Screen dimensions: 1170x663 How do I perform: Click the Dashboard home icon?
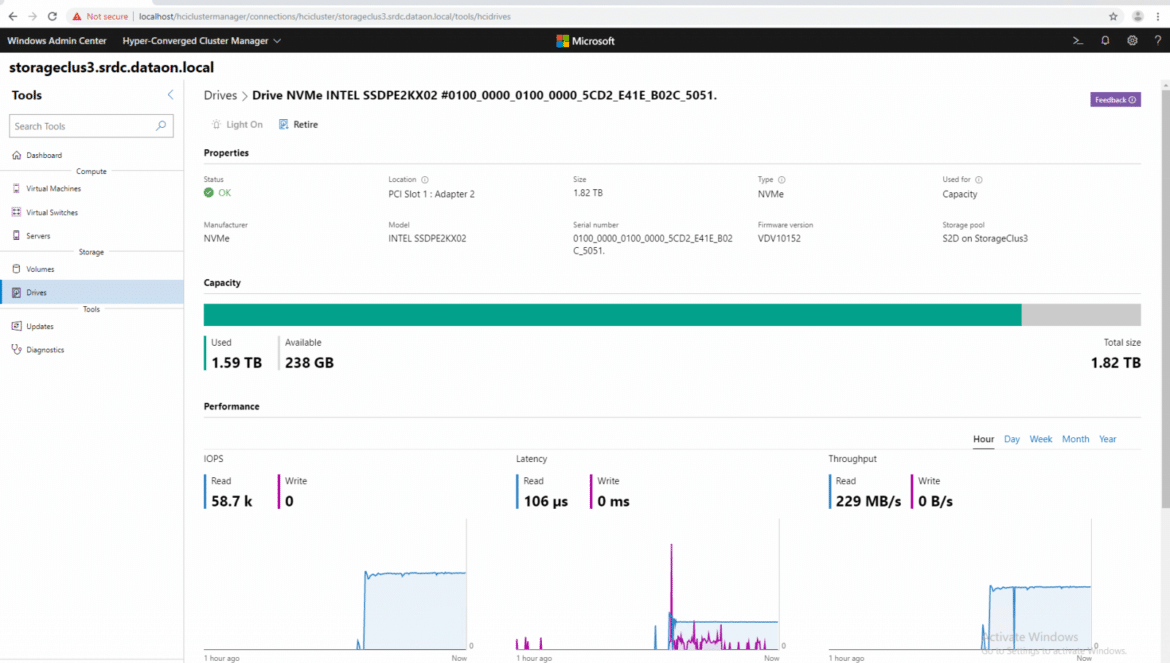(x=16, y=155)
